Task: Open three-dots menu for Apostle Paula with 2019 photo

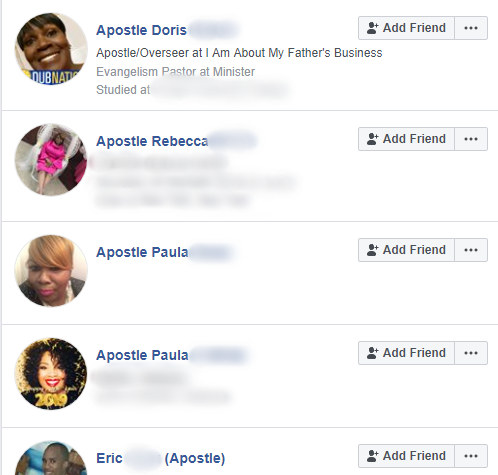Action: pyautogui.click(x=471, y=353)
